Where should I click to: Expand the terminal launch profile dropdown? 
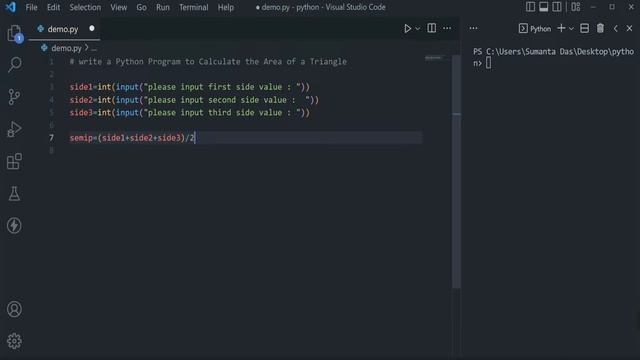(x=571, y=29)
